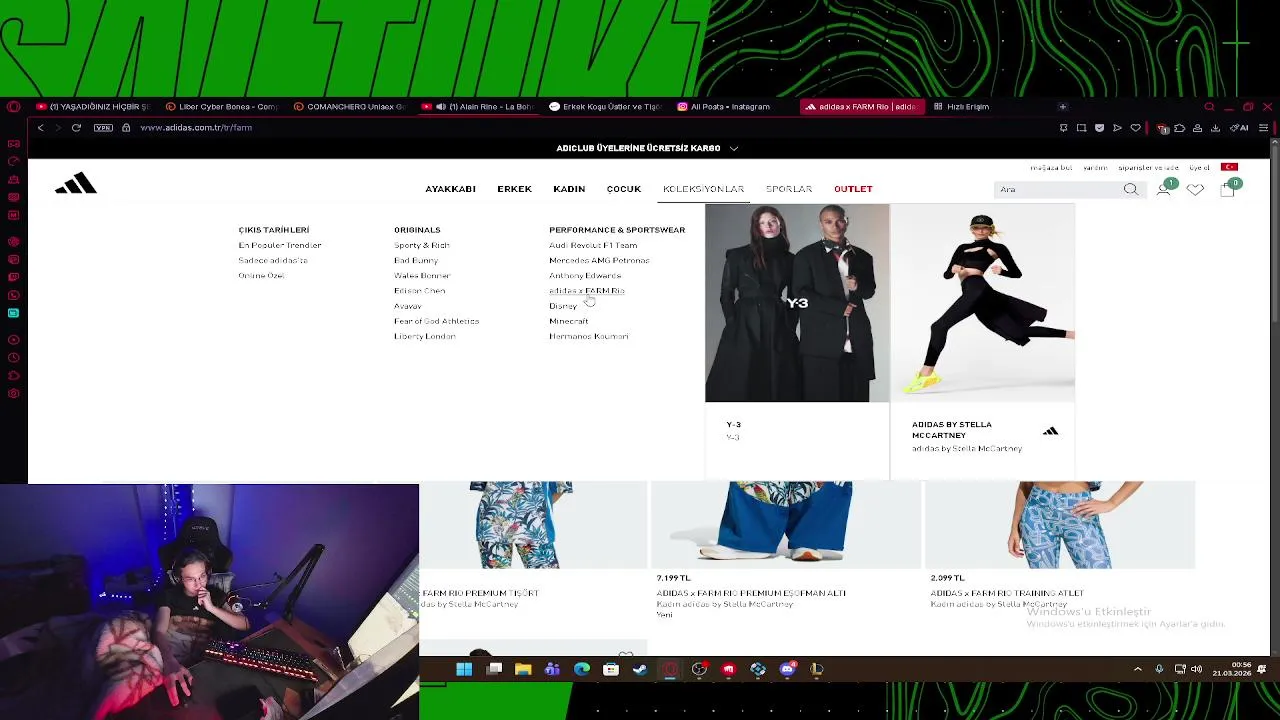Go back with the browser back arrow
Screen dimensions: 1280x720
click(40, 128)
